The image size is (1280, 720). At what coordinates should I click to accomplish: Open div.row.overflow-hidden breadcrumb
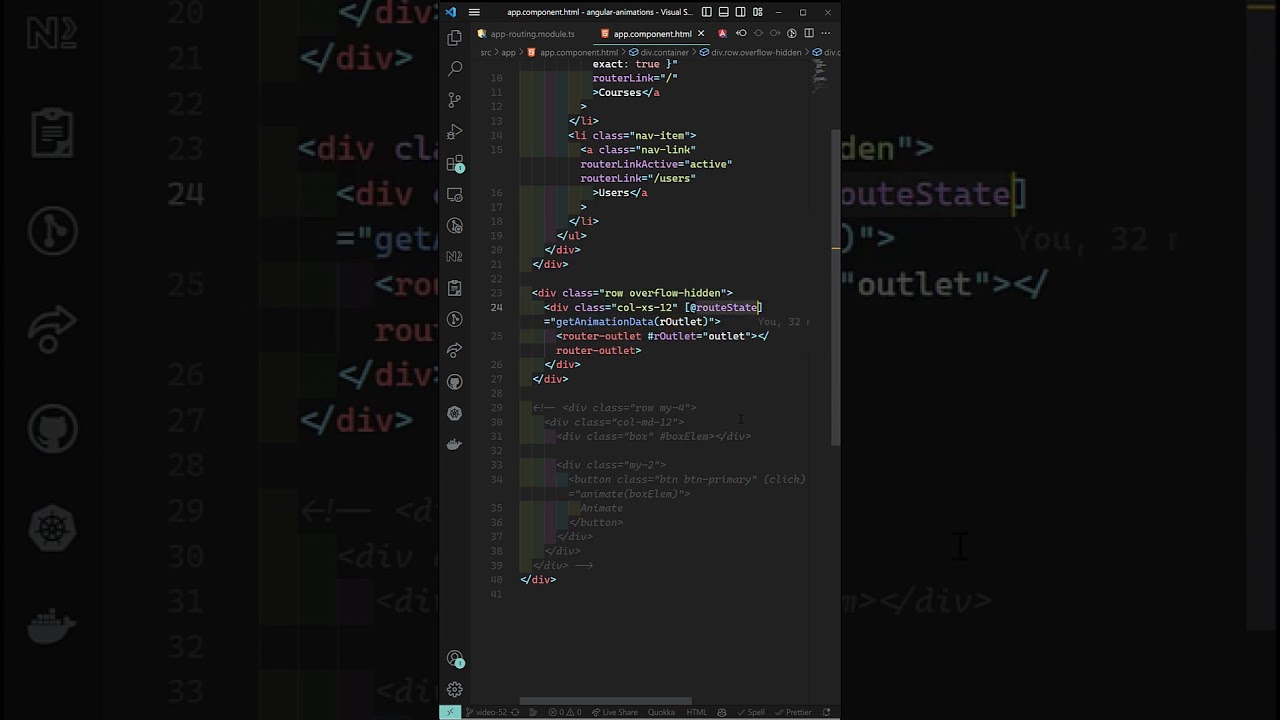click(x=750, y=52)
